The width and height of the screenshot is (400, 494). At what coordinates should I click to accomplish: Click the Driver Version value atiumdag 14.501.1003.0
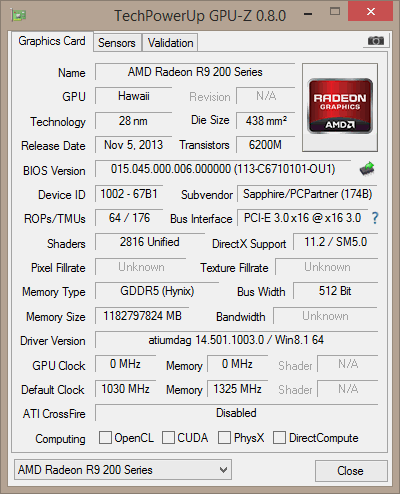(x=236, y=340)
